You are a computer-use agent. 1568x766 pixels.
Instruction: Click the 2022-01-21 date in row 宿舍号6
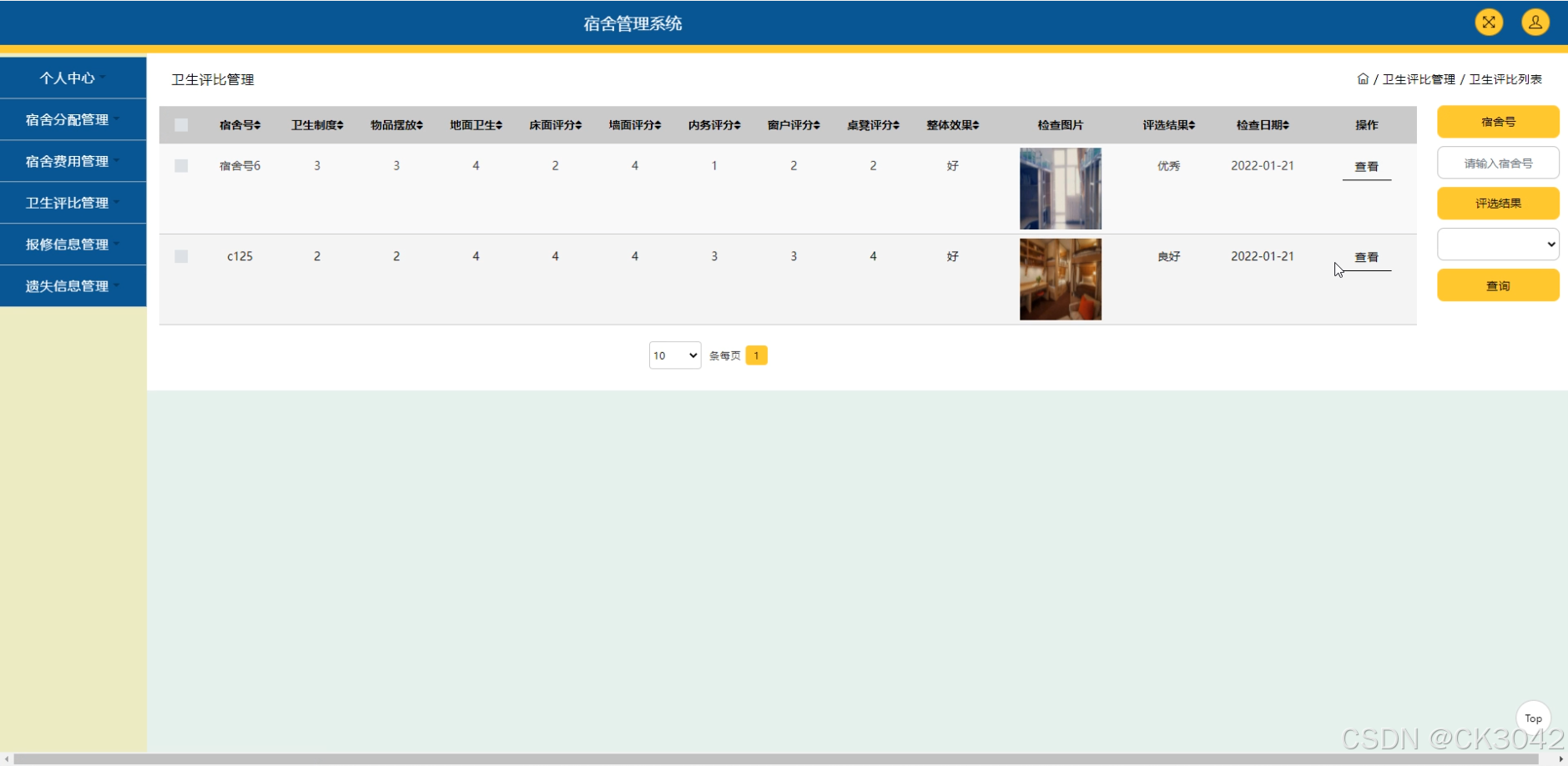1263,166
